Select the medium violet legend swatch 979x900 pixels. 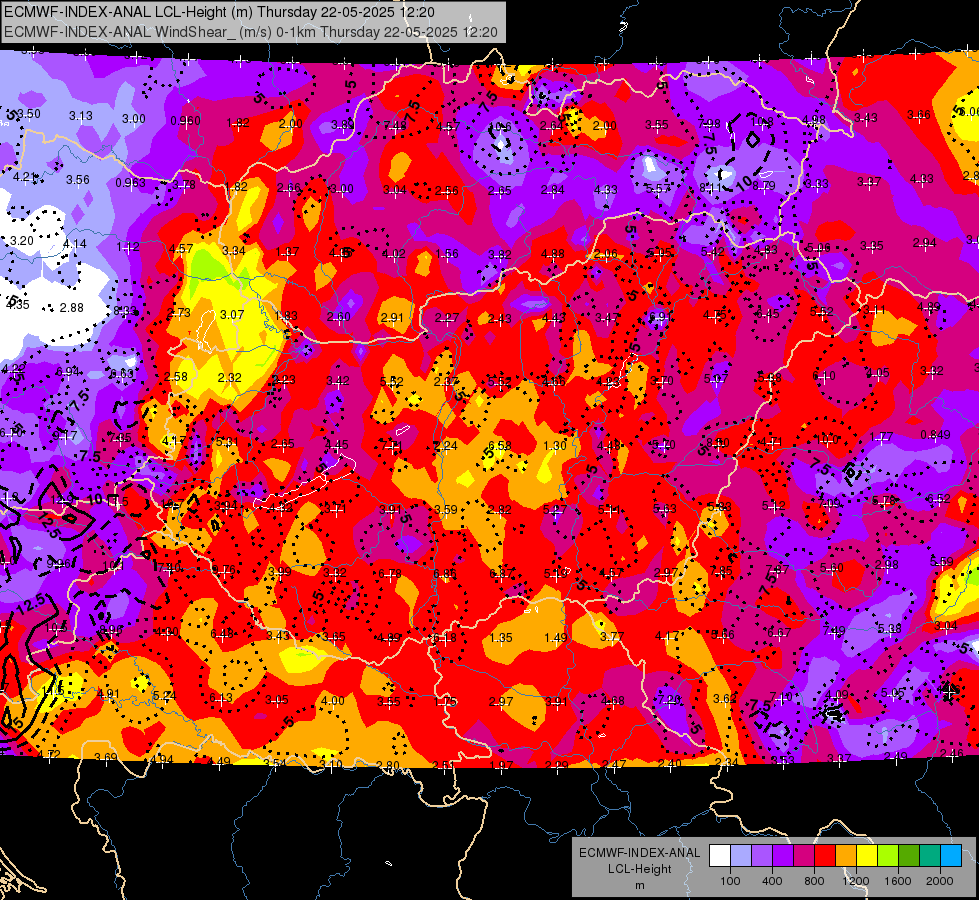[x=762, y=855]
